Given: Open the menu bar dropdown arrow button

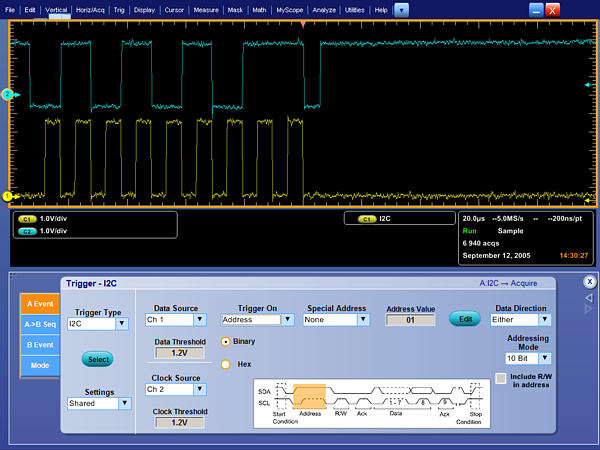Looking at the screenshot, I should pos(401,9).
